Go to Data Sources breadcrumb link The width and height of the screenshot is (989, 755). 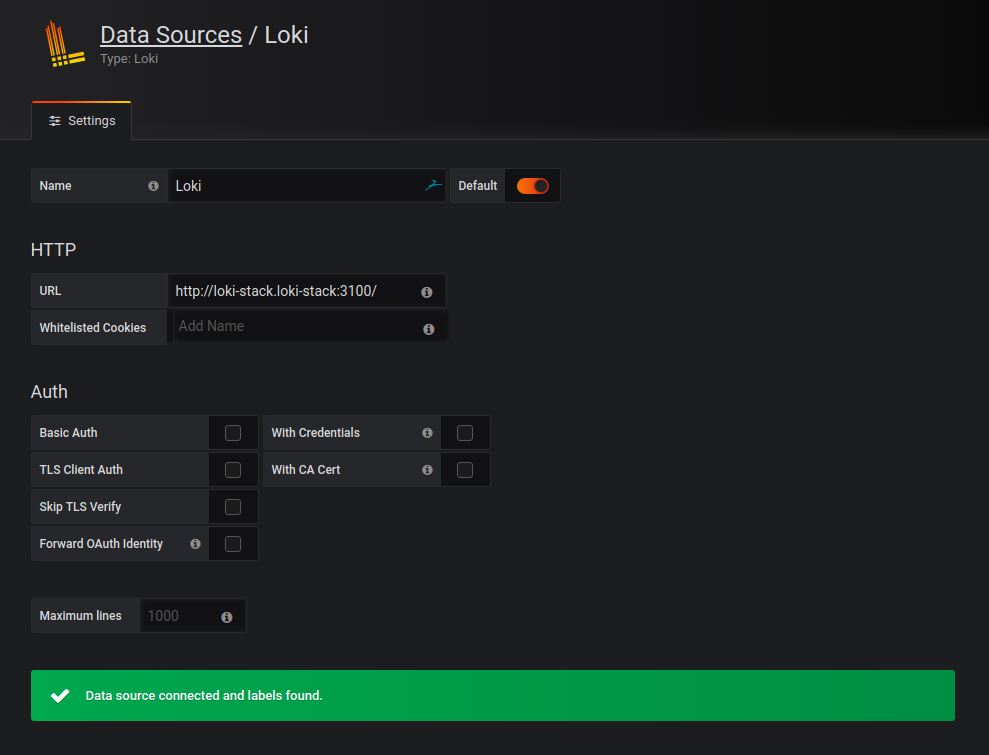point(171,35)
